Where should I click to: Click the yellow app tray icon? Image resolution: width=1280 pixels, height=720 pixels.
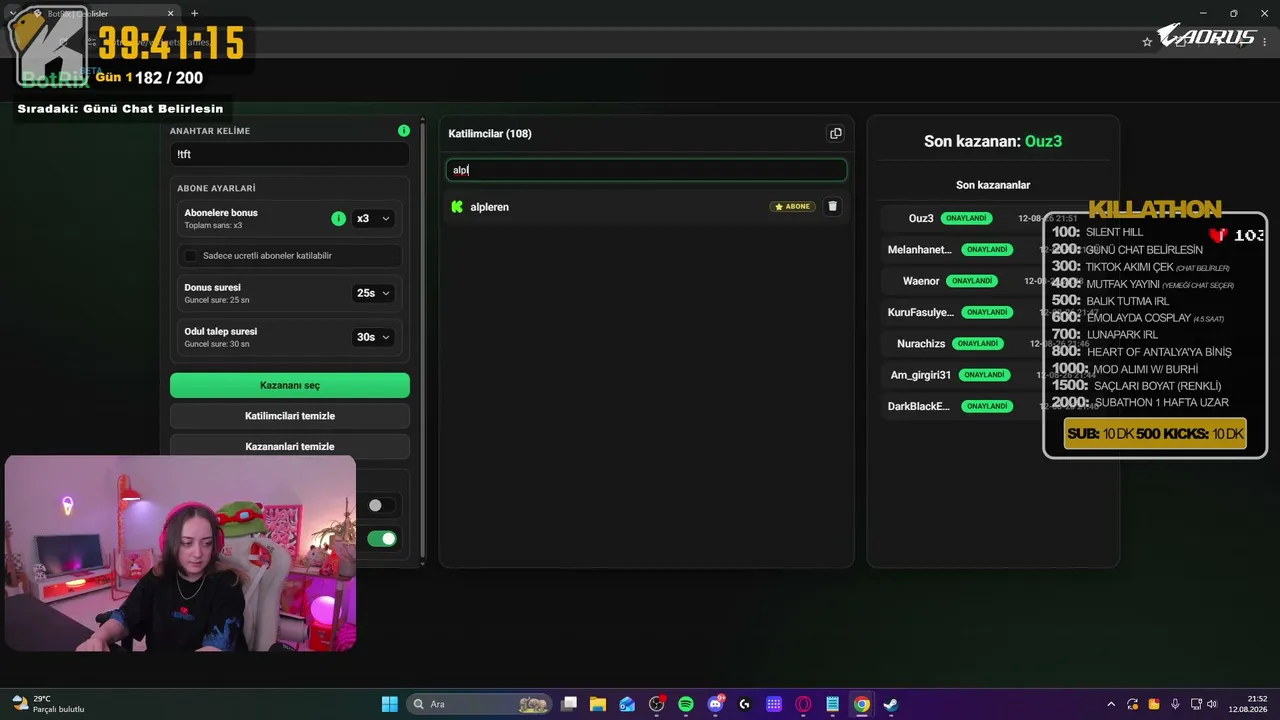1154,704
